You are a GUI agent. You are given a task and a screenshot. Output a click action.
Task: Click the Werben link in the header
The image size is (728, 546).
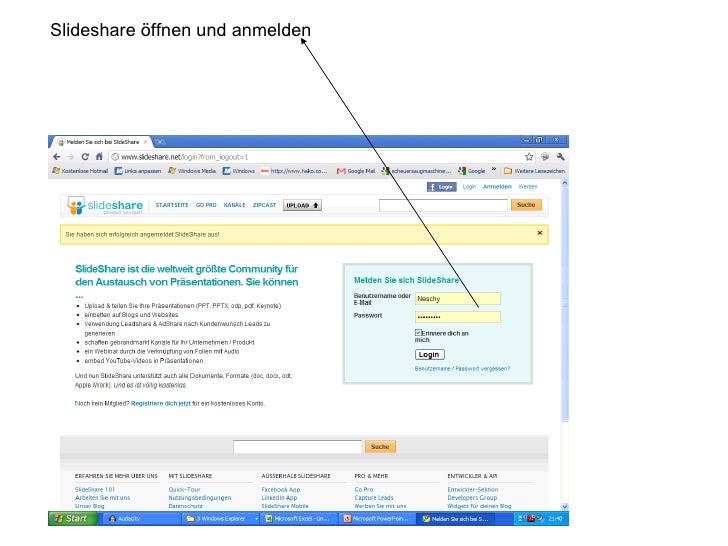[527, 187]
